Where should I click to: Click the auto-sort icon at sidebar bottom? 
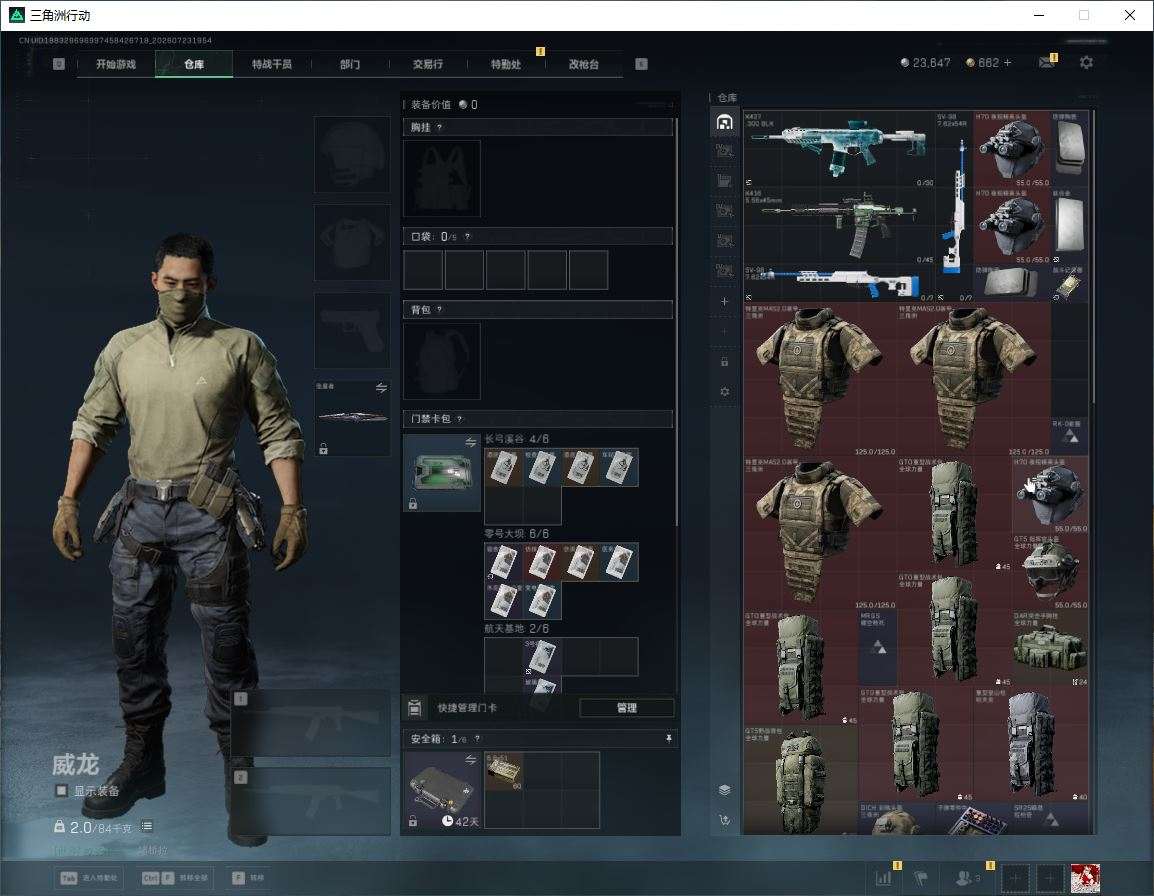coord(724,820)
